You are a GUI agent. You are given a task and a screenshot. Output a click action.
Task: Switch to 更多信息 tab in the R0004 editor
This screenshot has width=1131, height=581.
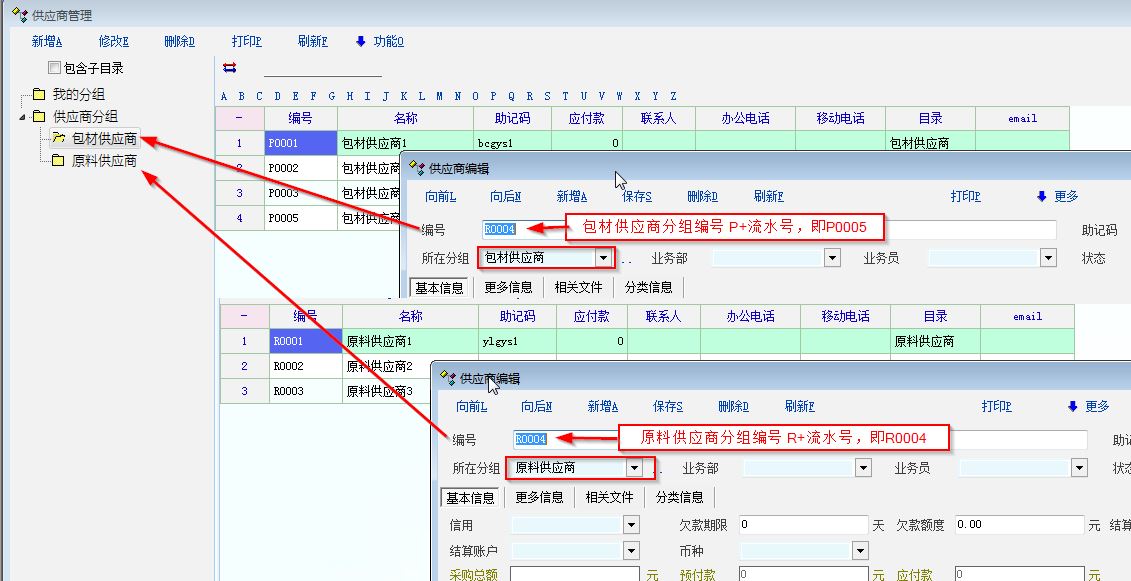pos(539,497)
